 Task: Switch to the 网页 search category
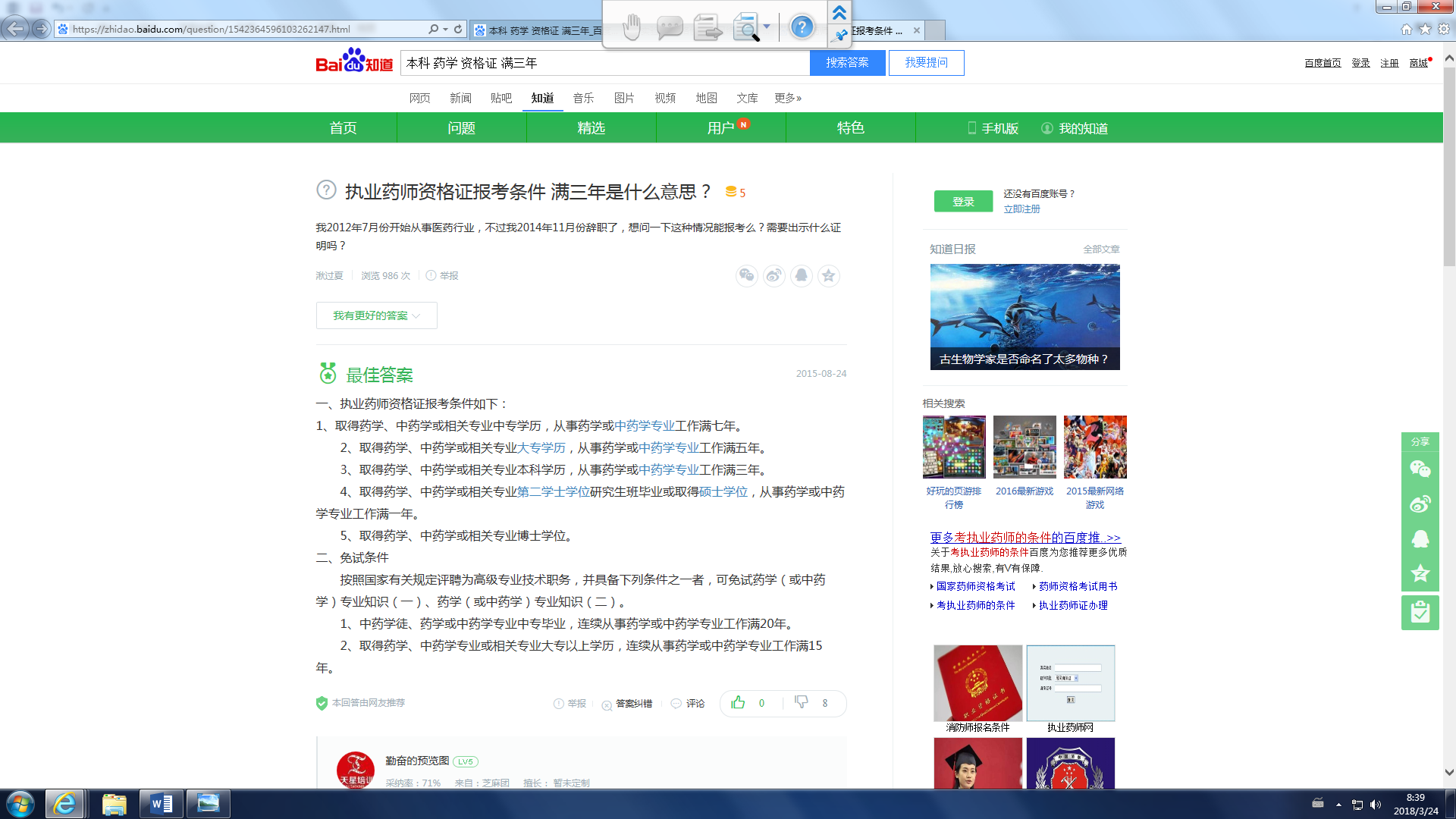pyautogui.click(x=419, y=98)
